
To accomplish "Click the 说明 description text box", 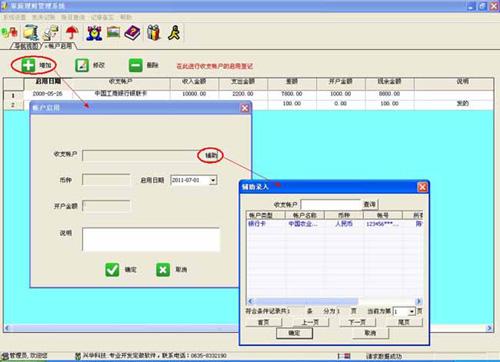I will [x=151, y=239].
